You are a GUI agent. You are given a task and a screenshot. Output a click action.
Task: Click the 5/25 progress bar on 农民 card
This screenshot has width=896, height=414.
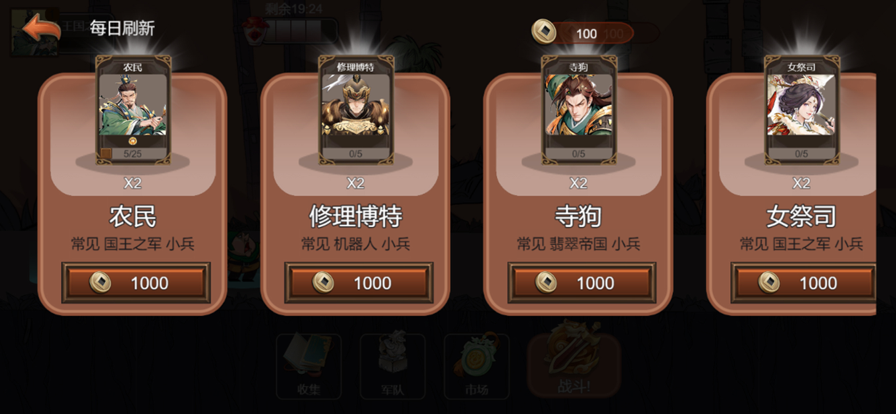(133, 154)
